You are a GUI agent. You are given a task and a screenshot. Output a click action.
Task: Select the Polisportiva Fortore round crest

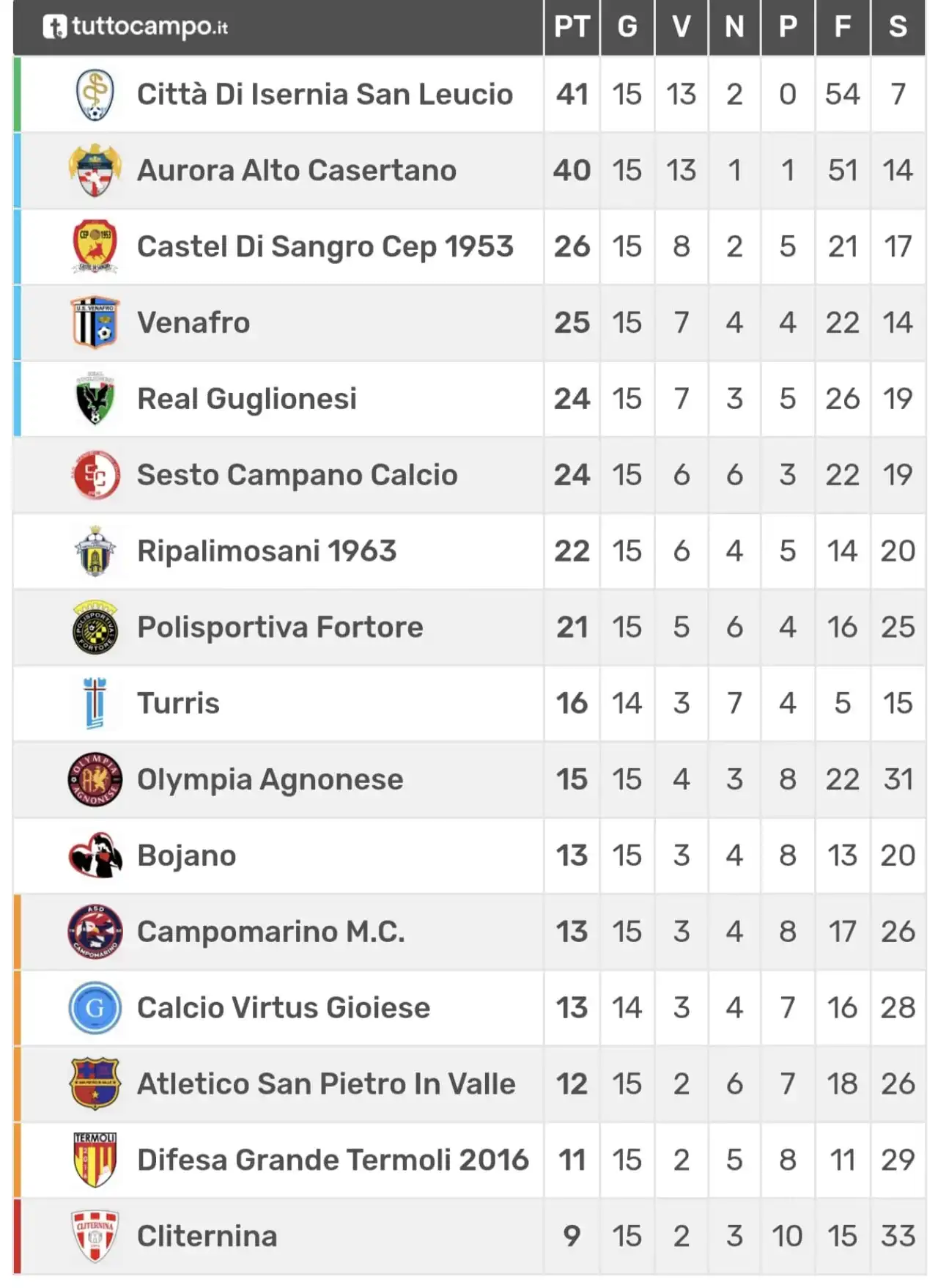95,628
